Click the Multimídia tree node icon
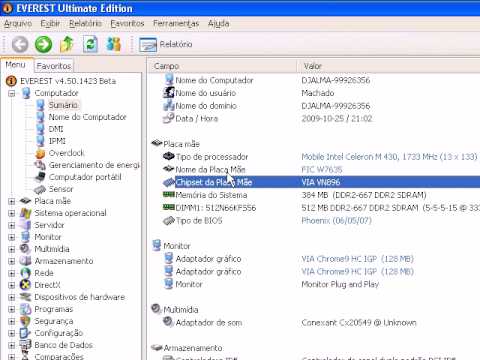480x360 pixels. pos(25,249)
